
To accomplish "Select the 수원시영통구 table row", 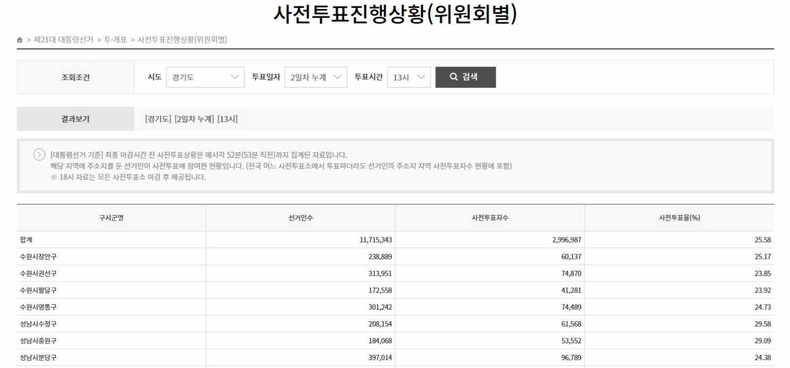I will pos(396,307).
